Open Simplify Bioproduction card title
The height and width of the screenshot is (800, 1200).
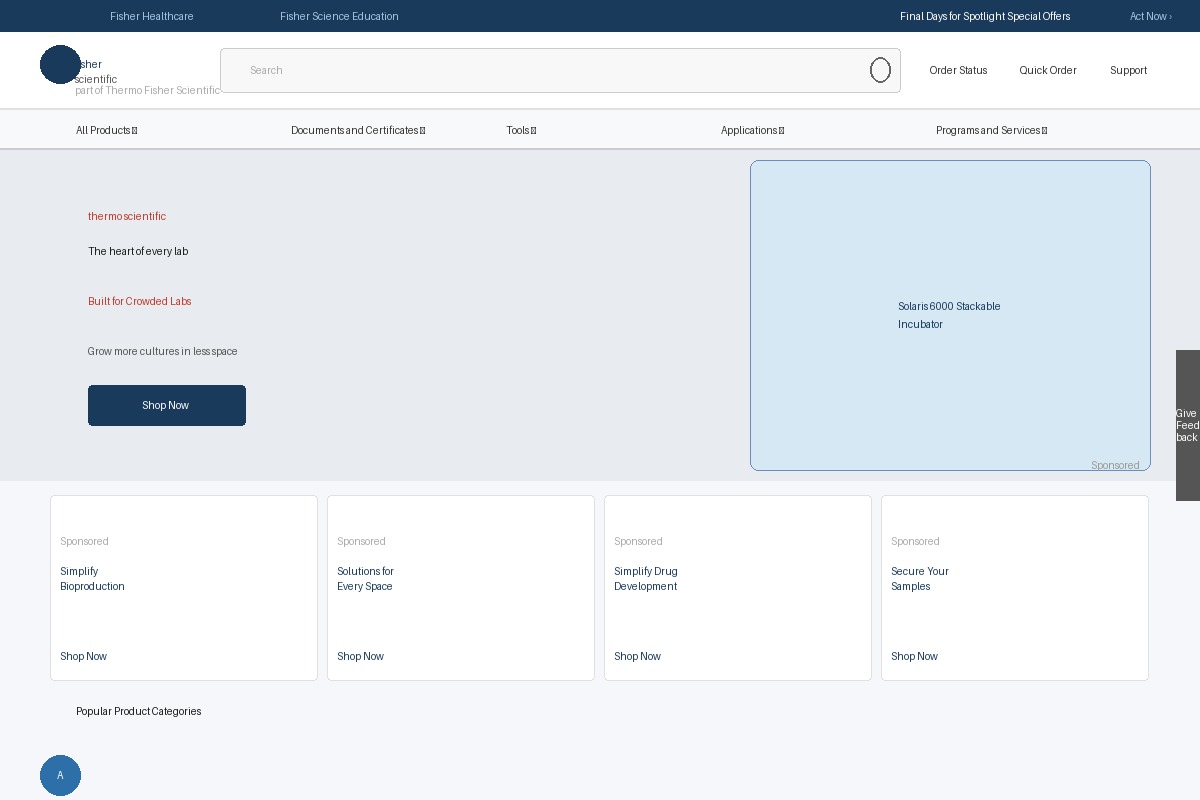click(92, 579)
